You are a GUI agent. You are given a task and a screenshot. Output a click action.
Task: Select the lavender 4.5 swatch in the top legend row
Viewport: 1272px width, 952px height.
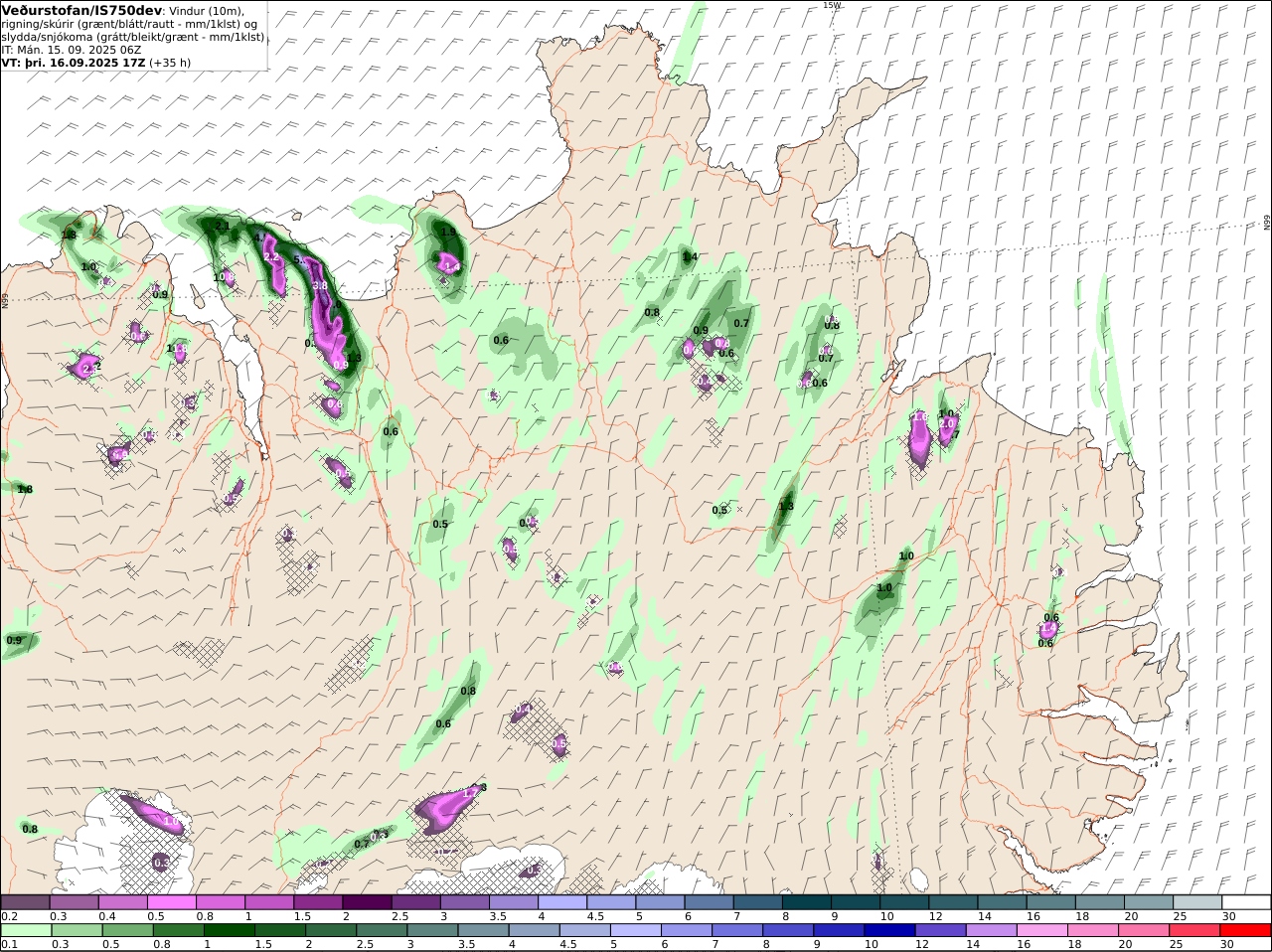pos(612,902)
